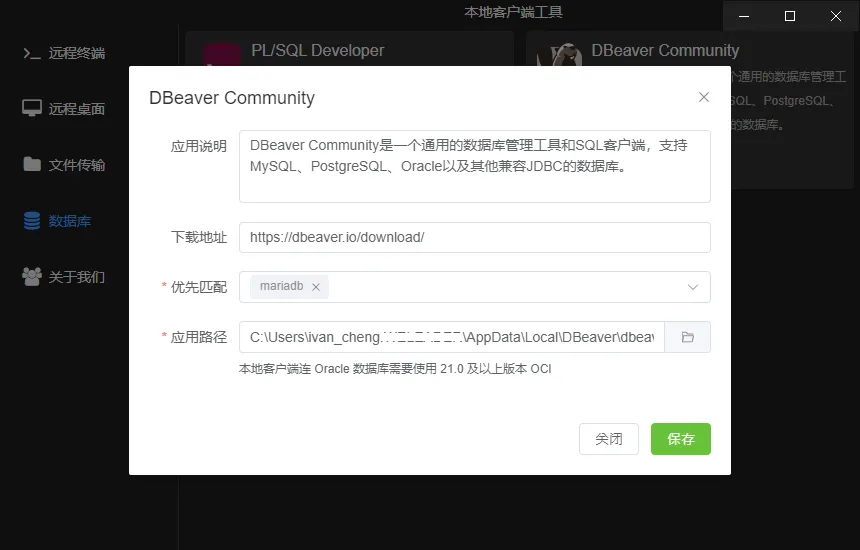Click the PL/SQL Developer card title
The width and height of the screenshot is (860, 550).
pos(318,50)
